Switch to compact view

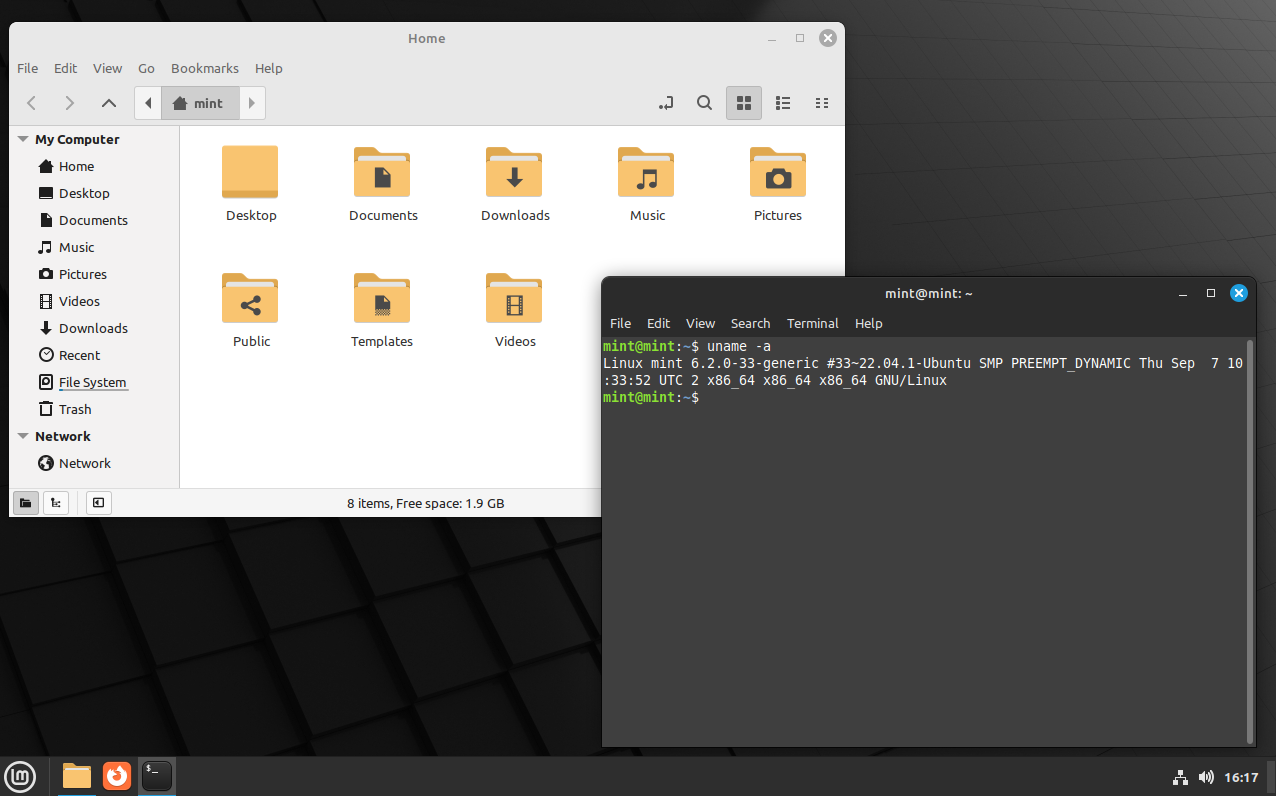tap(822, 103)
